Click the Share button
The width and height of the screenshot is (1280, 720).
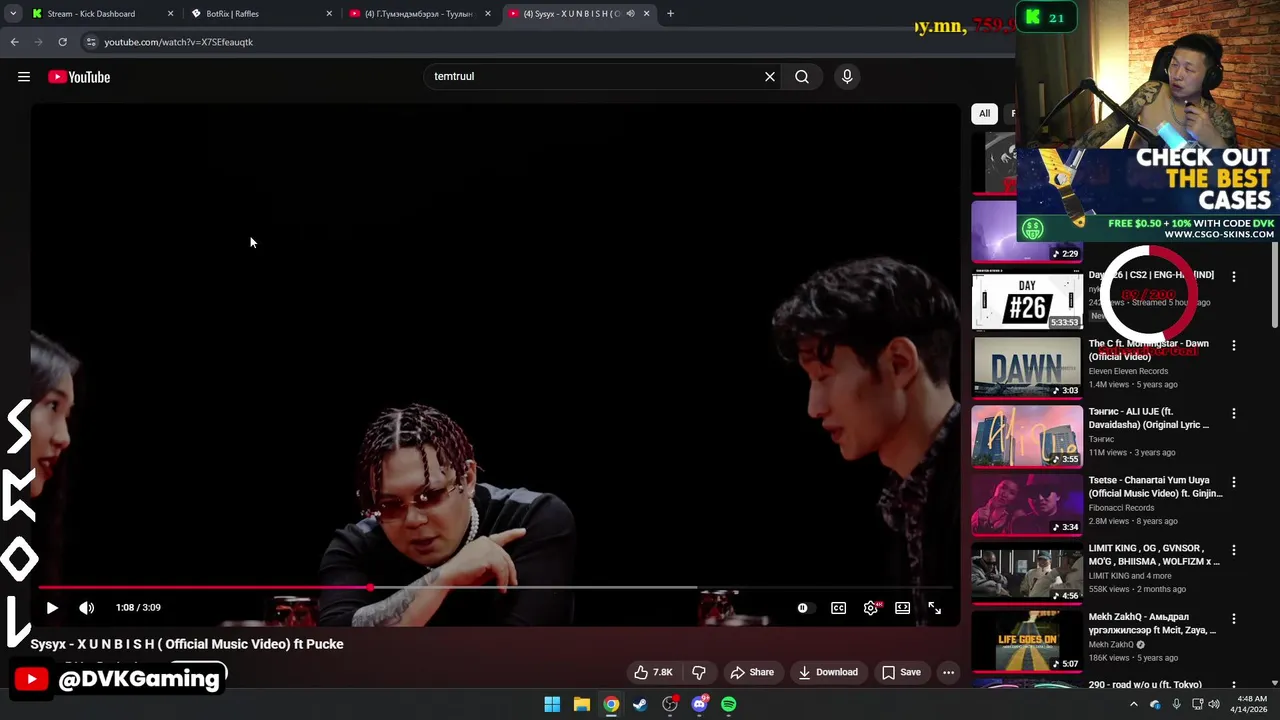[x=752, y=672]
